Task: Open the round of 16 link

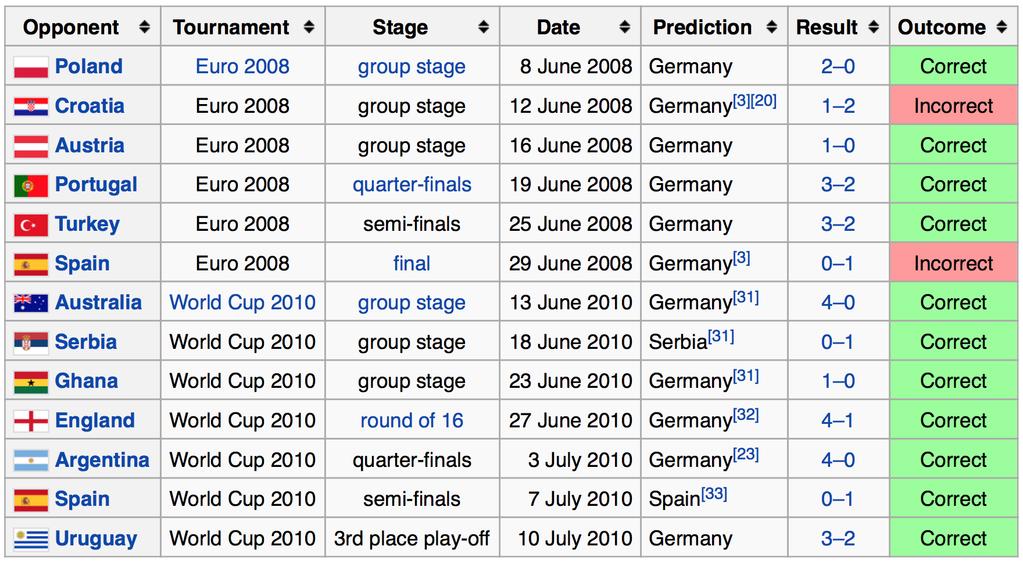Action: (412, 420)
